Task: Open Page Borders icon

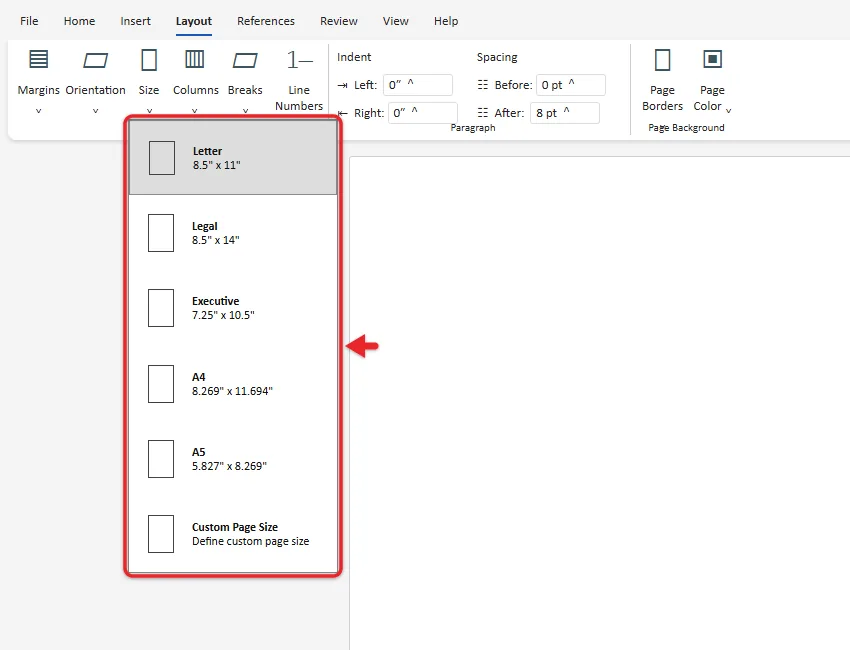Action: point(662,60)
